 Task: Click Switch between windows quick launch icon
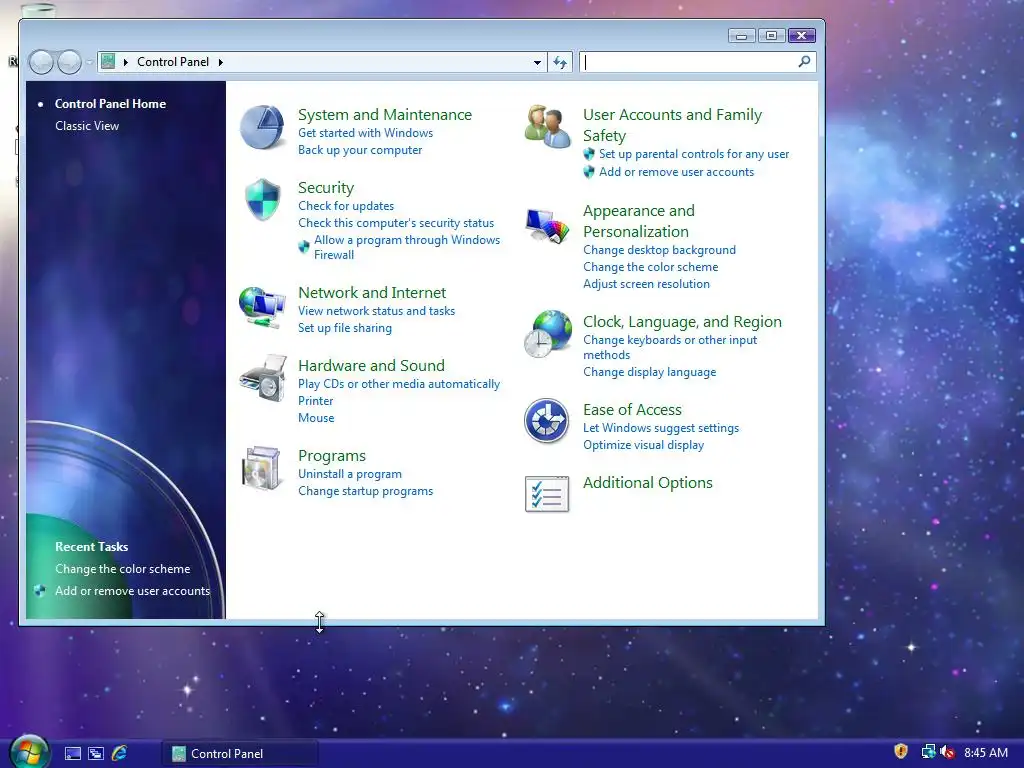[x=96, y=754]
